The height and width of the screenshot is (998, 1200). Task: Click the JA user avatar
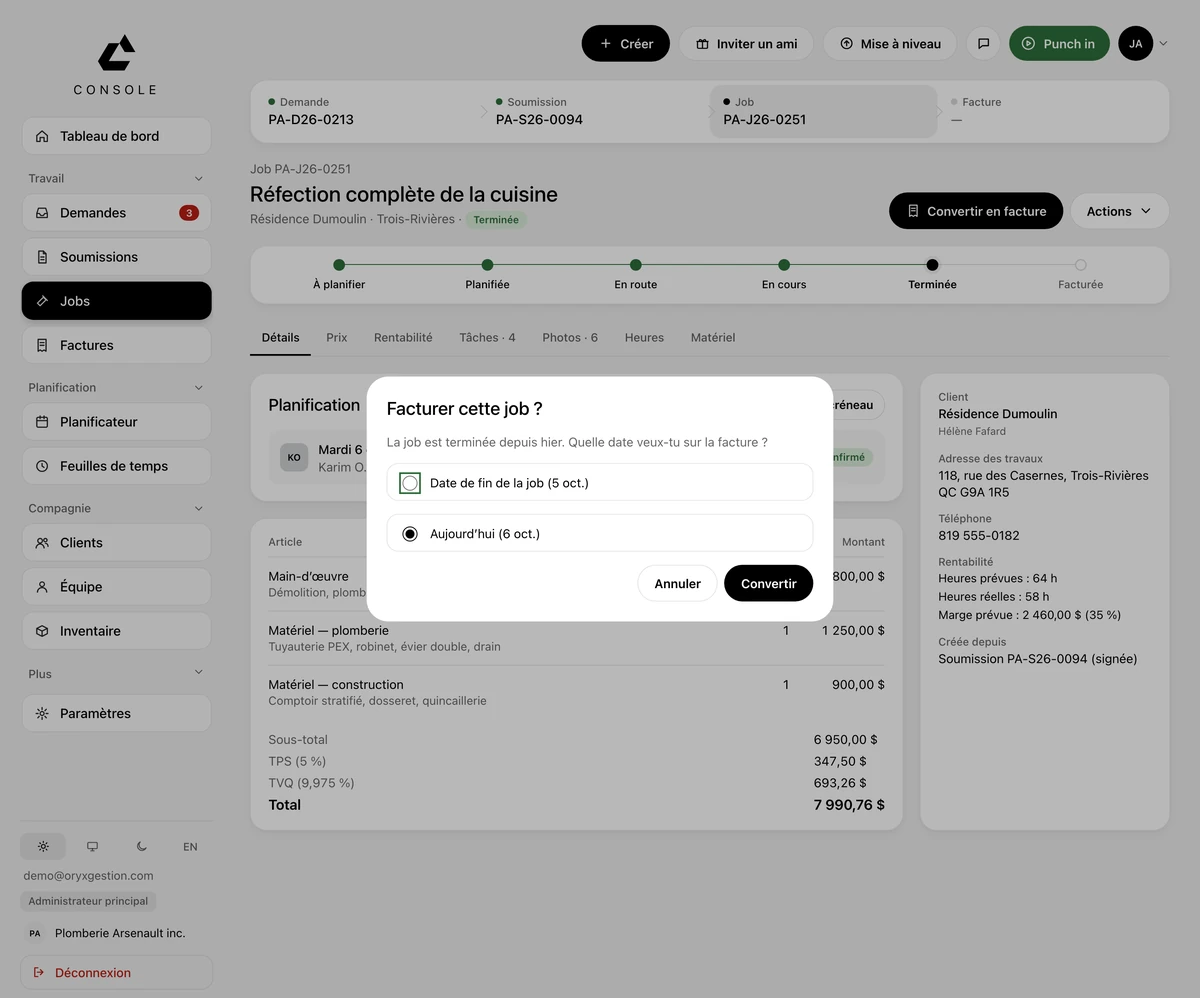pyautogui.click(x=1135, y=44)
